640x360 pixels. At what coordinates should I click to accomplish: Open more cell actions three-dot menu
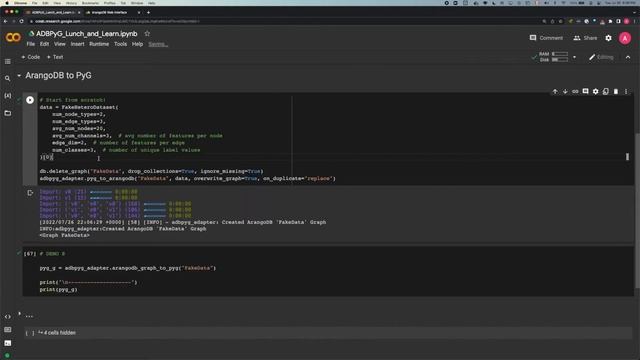pos(626,91)
